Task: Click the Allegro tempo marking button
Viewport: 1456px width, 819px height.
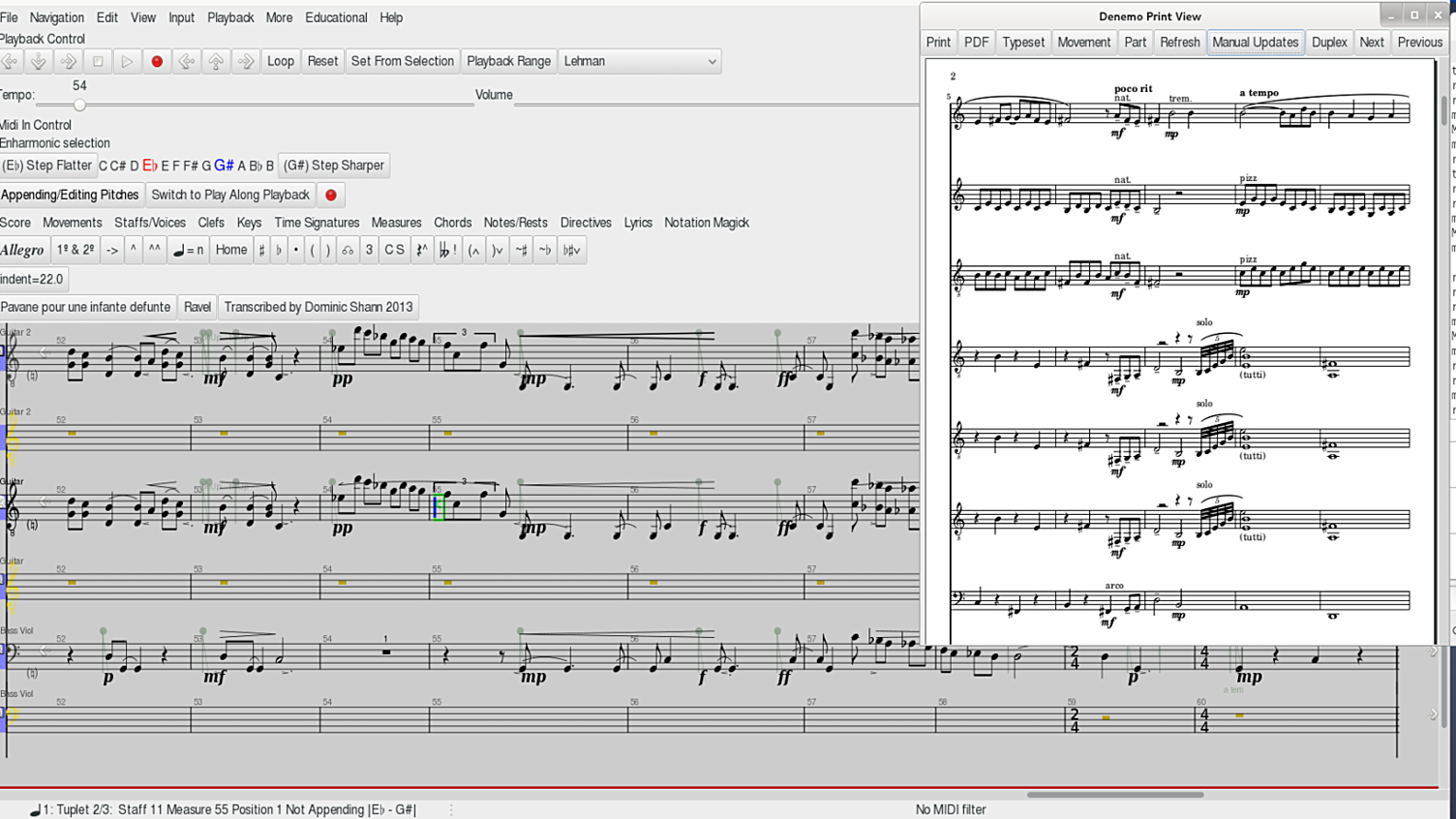Action: (23, 250)
